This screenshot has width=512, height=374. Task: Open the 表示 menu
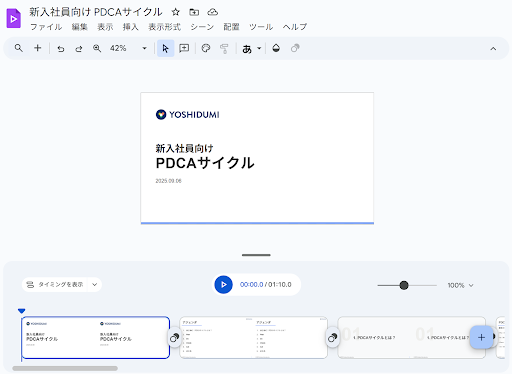coord(105,27)
